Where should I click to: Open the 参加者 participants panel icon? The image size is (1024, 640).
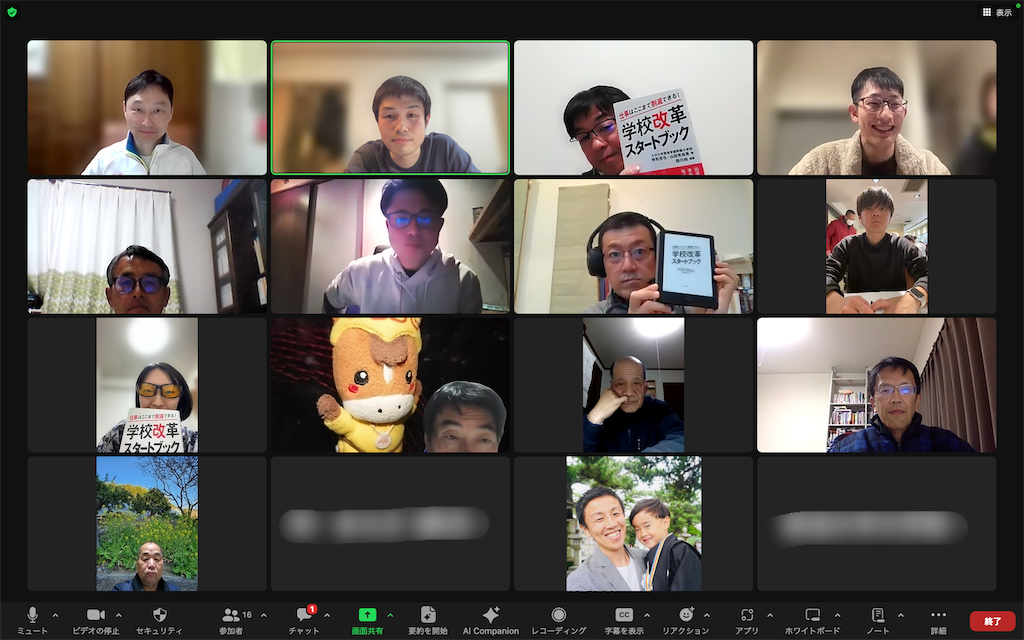[x=231, y=615]
